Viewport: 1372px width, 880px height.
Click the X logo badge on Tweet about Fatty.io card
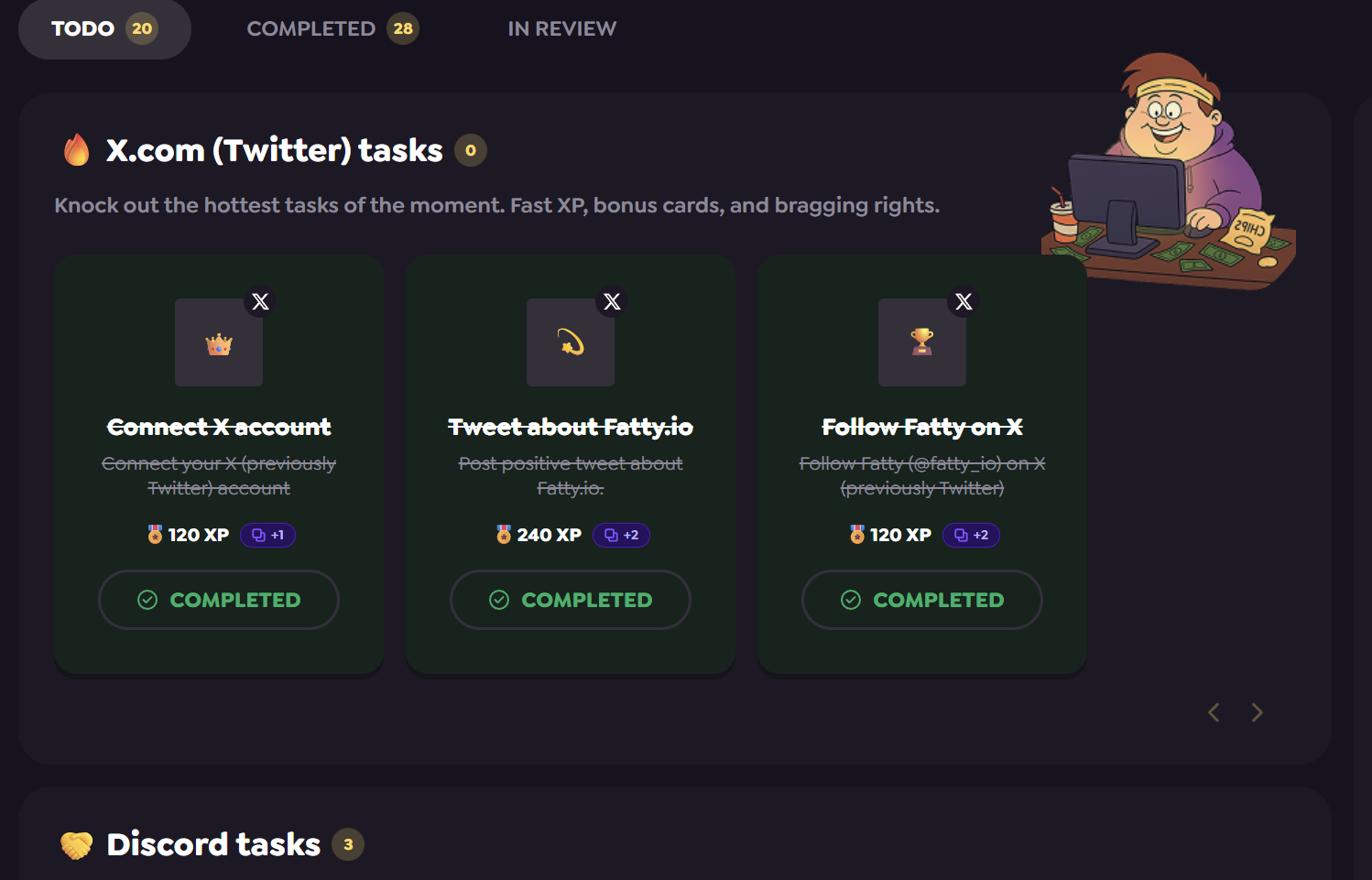pos(613,302)
